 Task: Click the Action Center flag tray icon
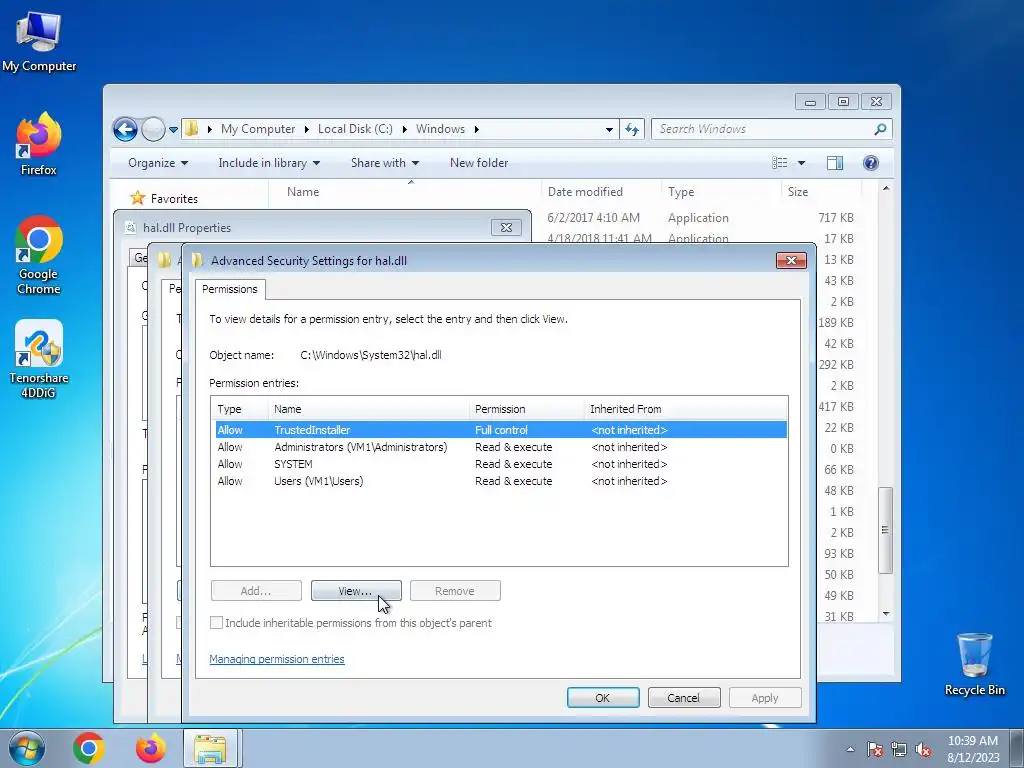point(875,750)
